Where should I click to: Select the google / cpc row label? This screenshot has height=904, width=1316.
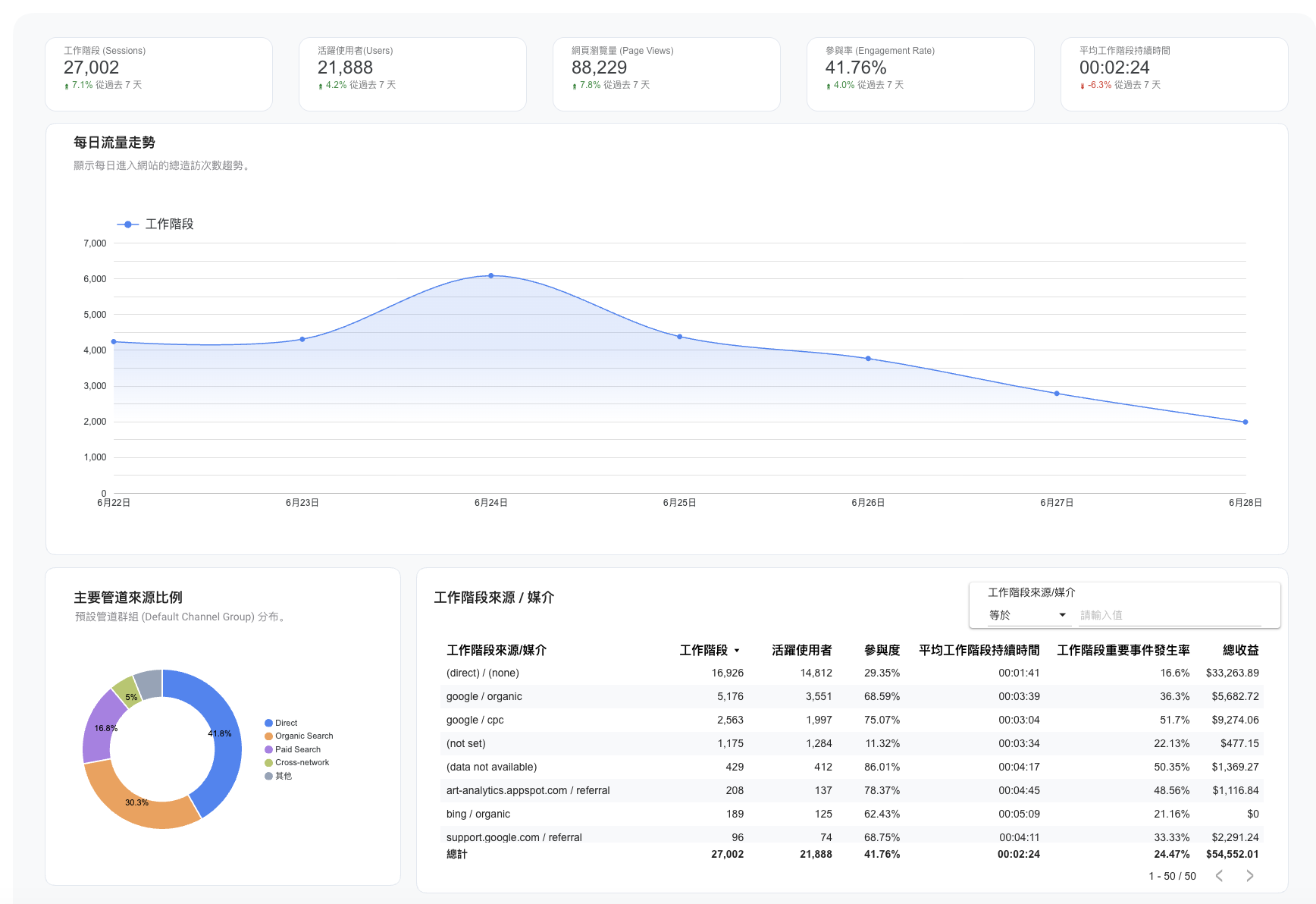coord(475,720)
